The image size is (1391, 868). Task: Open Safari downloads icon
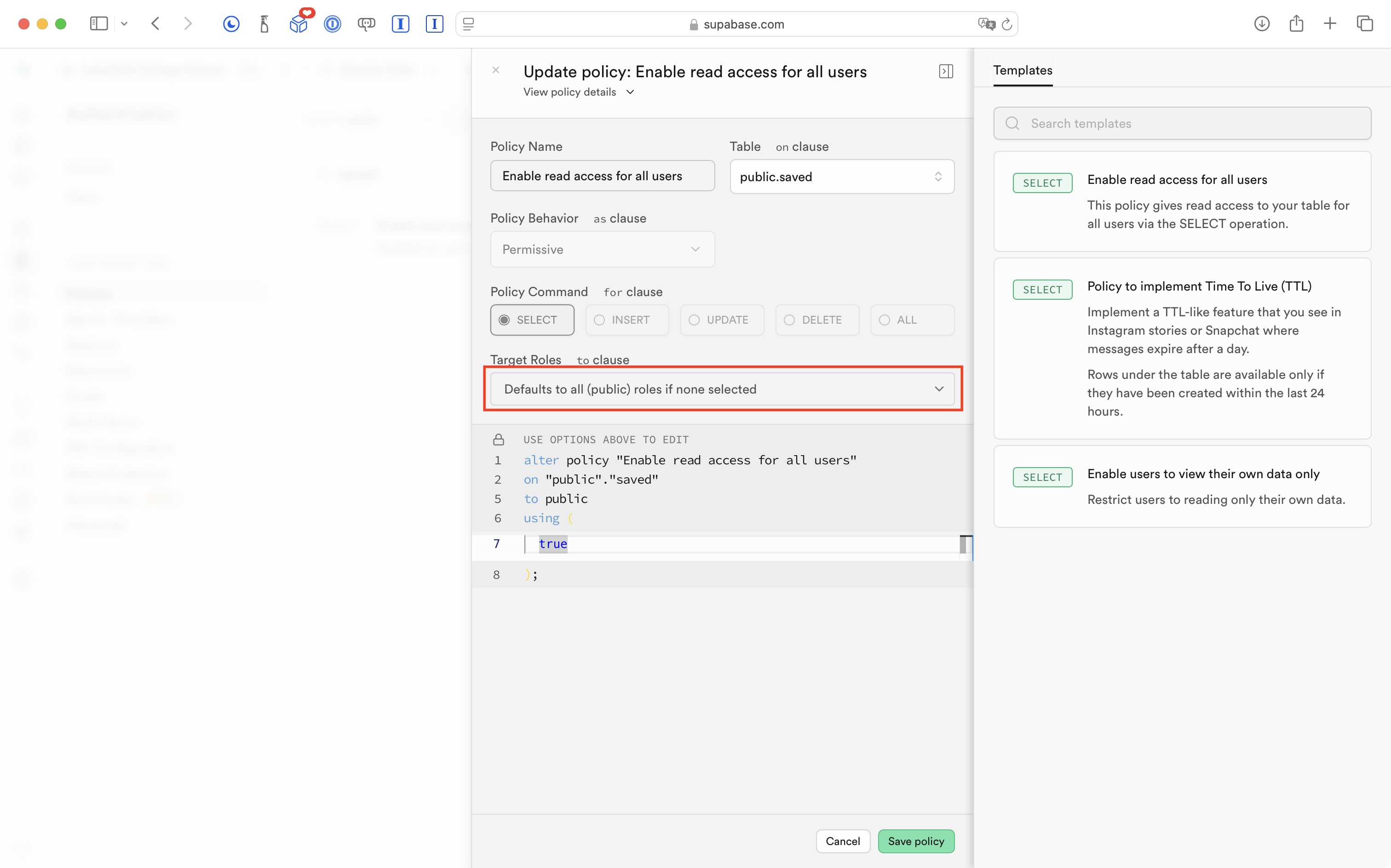point(1261,23)
